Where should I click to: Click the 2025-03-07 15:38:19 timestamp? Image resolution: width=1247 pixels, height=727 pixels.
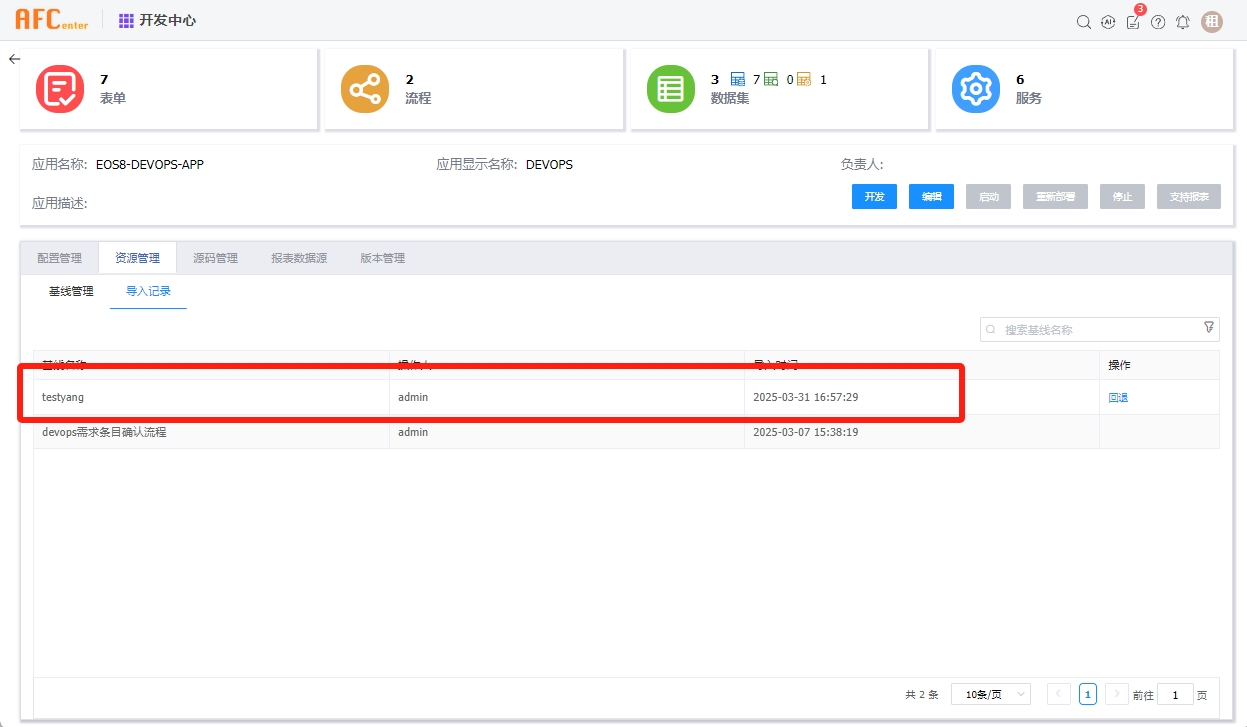click(805, 432)
